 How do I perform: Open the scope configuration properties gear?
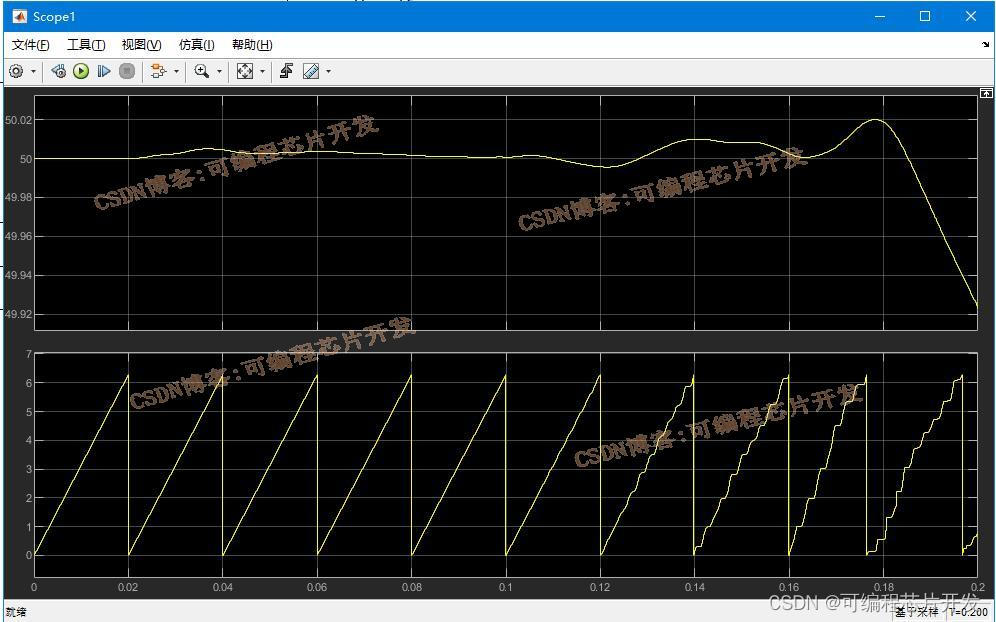coord(16,72)
